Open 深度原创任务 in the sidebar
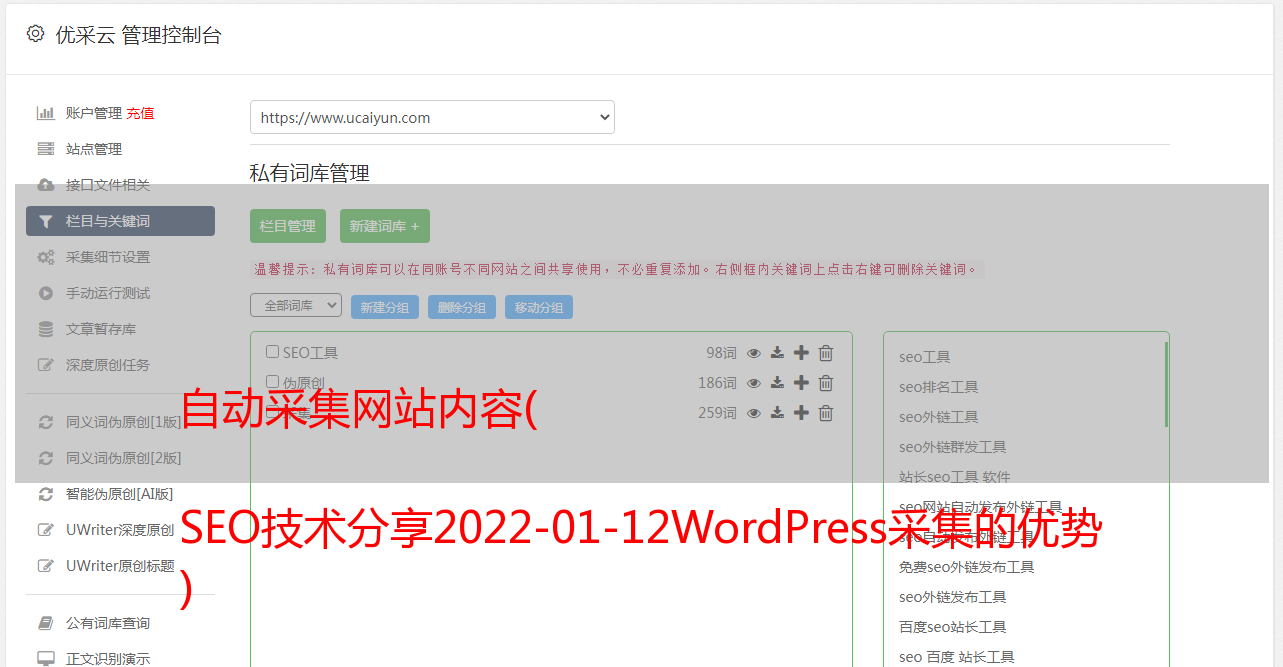 (108, 365)
